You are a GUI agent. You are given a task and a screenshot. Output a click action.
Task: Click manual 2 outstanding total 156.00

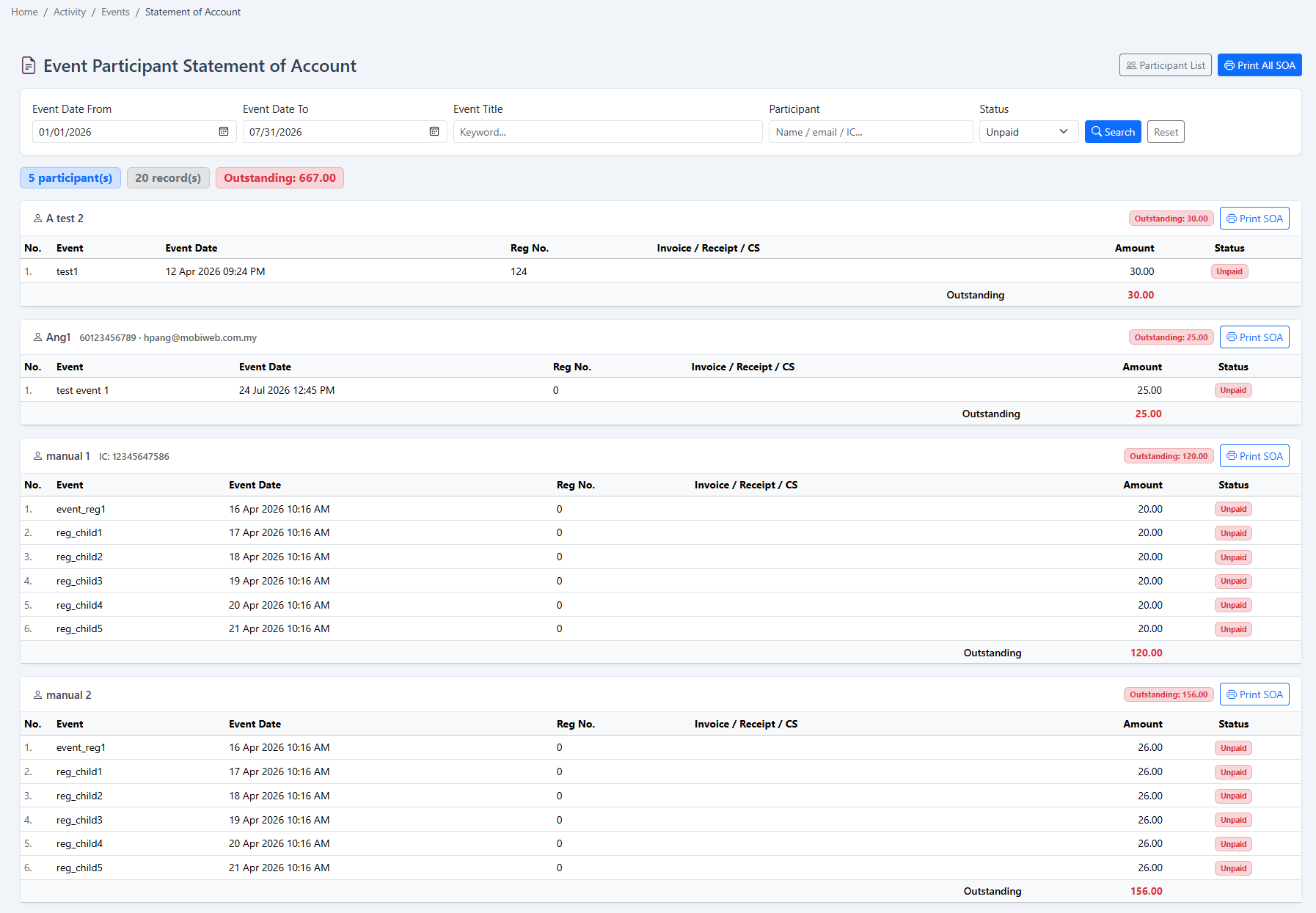tap(1147, 891)
